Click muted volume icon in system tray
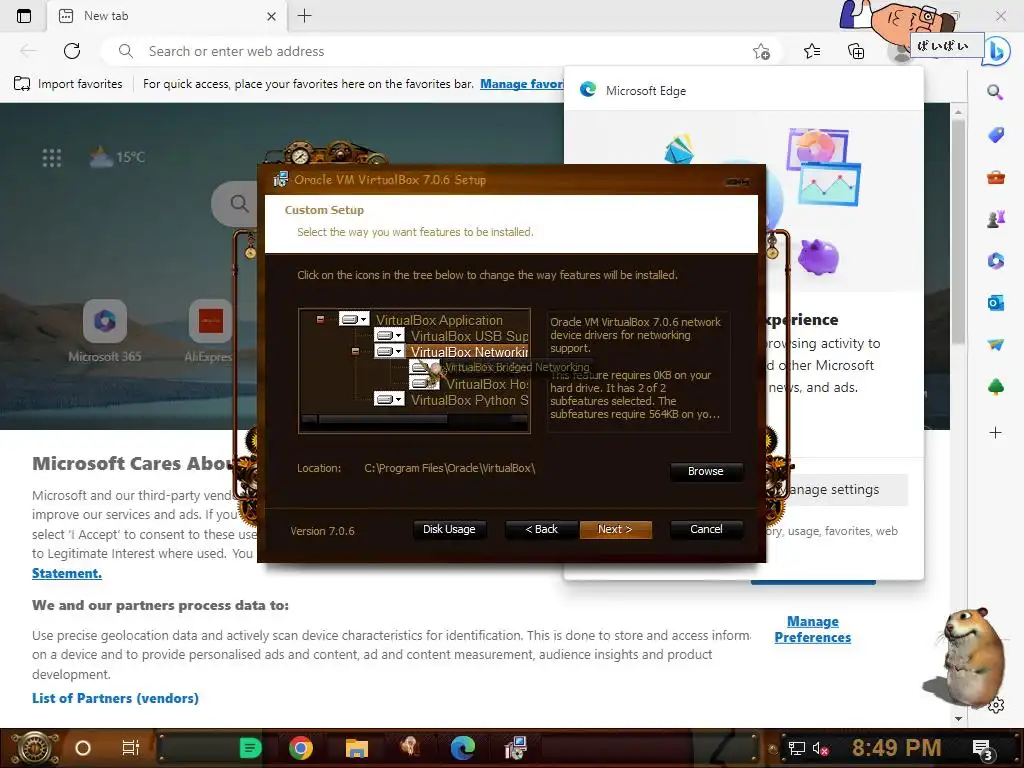Viewport: 1024px width, 768px height. tap(820, 748)
